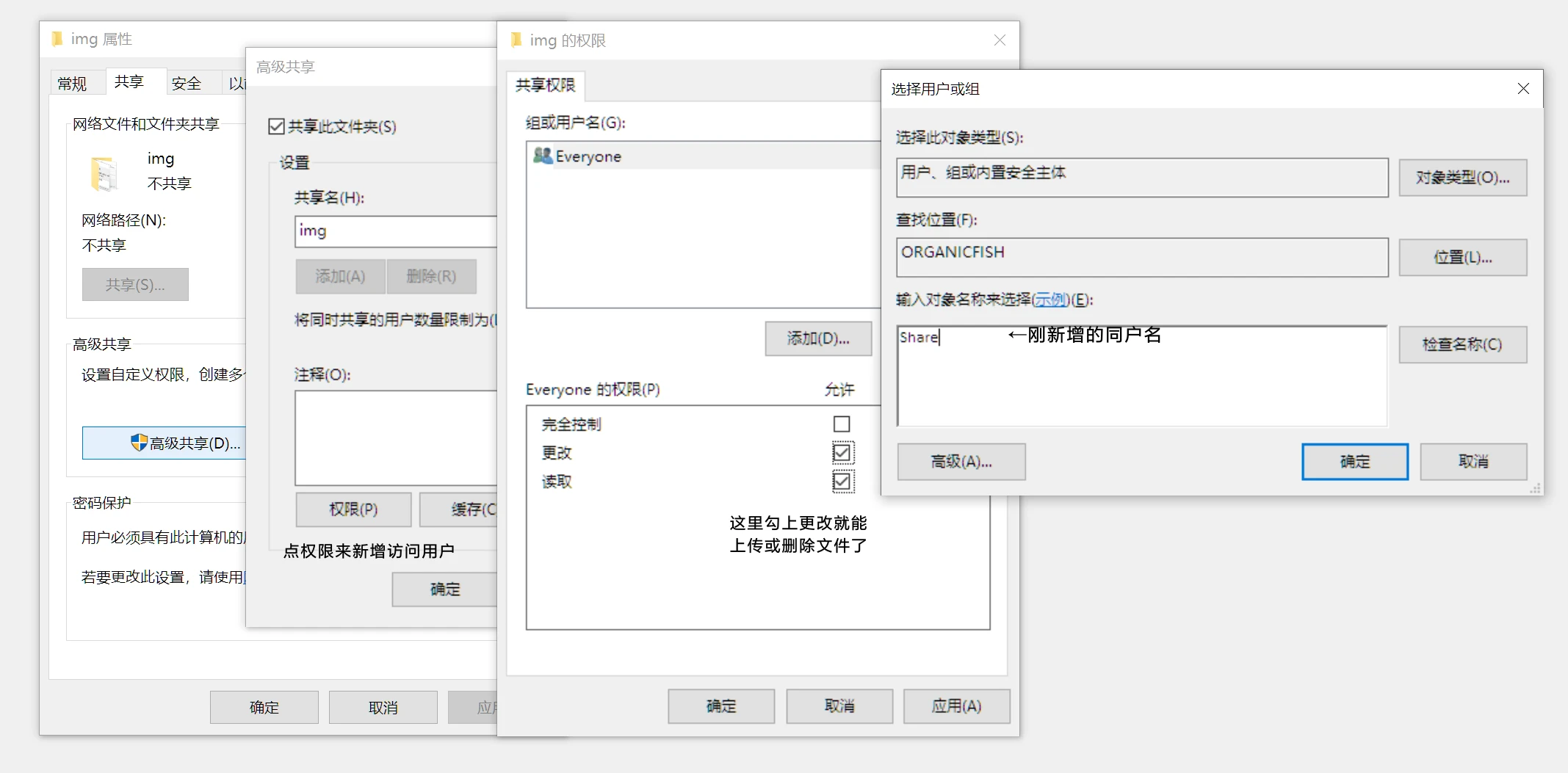Click the 权限(P) button in 高级共享

pos(353,509)
